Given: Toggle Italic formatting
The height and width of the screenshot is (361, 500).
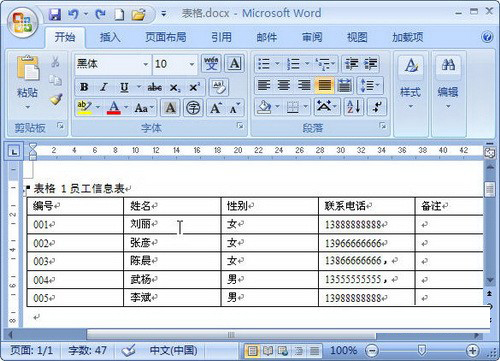Looking at the screenshot, I should [x=104, y=87].
